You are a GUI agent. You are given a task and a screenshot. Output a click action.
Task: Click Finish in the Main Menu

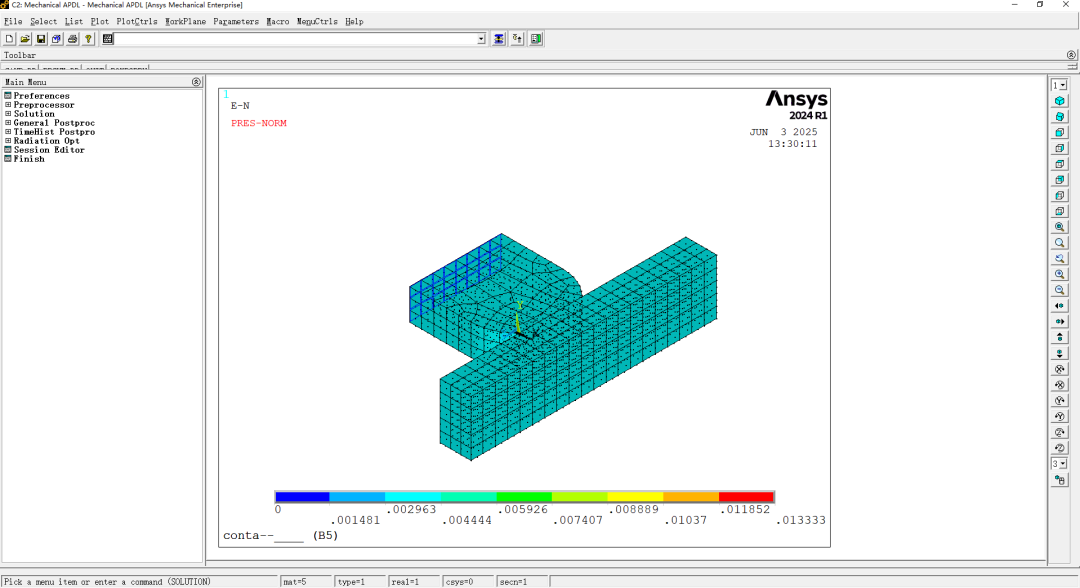[28, 159]
